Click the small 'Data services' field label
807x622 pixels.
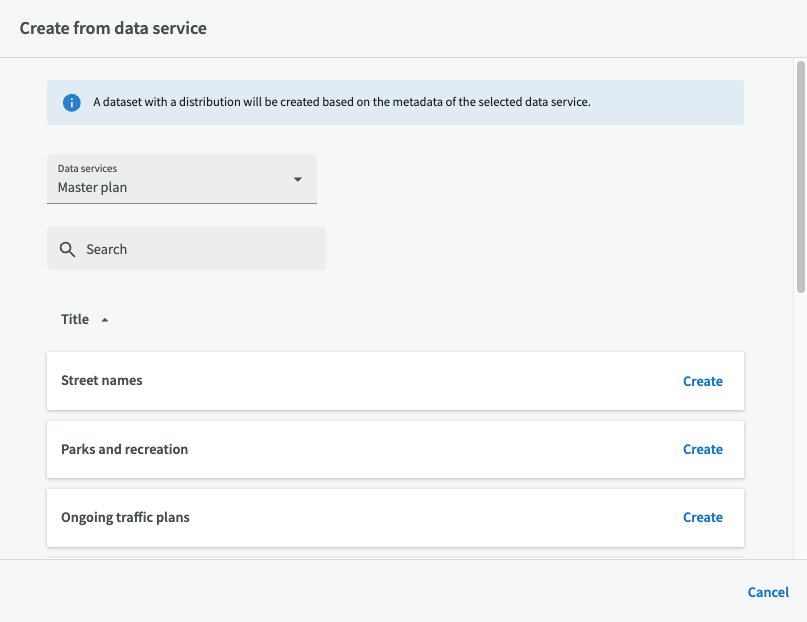(87, 168)
